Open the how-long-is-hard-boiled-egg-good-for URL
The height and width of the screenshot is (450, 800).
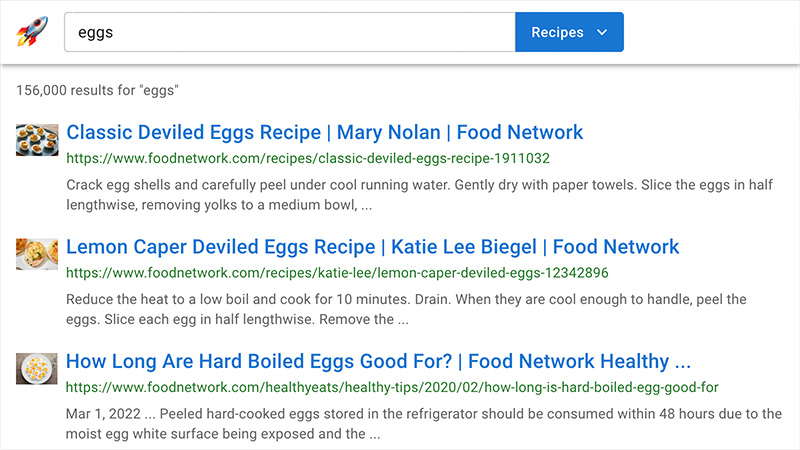392,387
